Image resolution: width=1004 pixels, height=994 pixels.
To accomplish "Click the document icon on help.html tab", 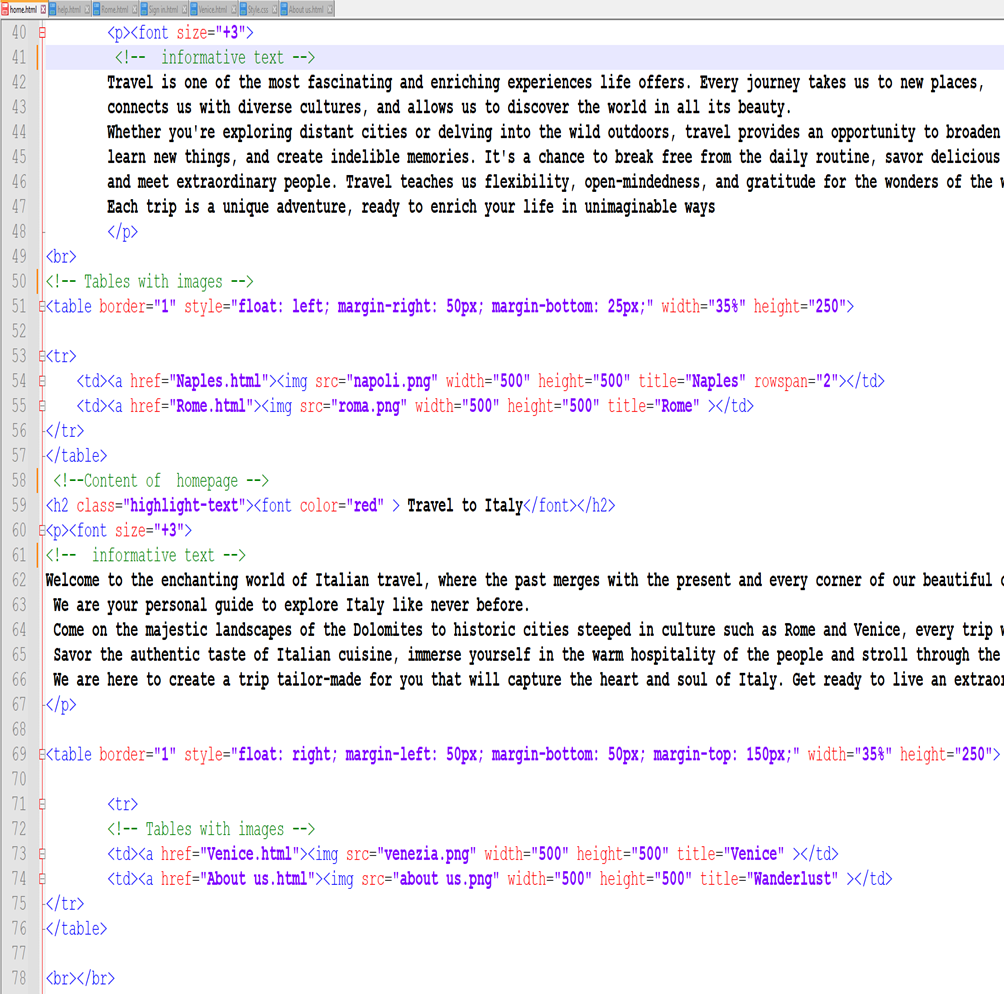I will (53, 8).
